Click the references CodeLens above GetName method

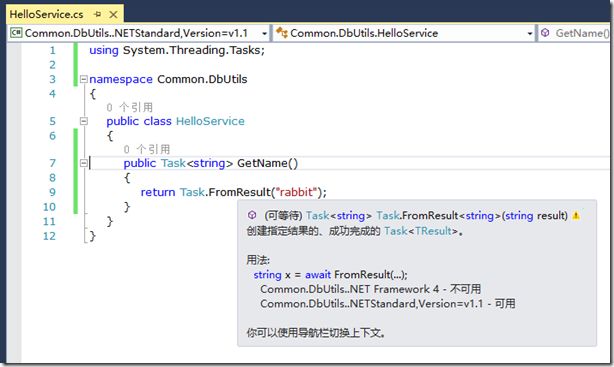point(147,149)
